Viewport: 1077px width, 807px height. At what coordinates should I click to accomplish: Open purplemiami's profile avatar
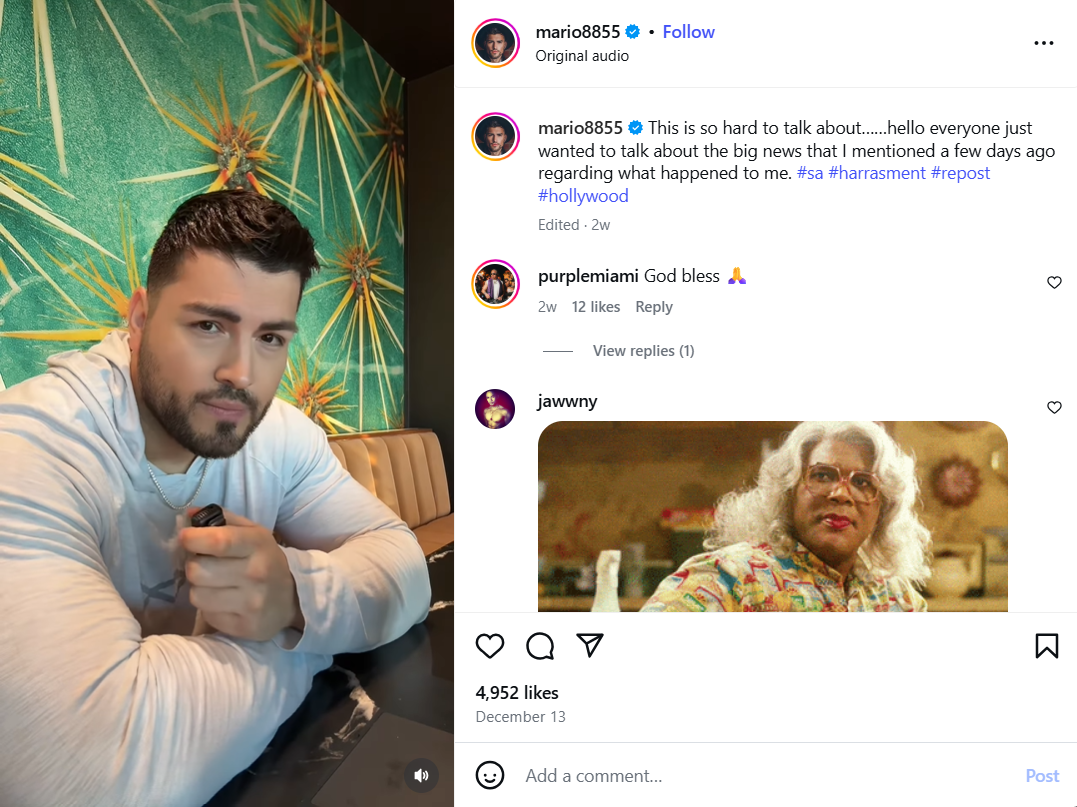[x=495, y=285]
